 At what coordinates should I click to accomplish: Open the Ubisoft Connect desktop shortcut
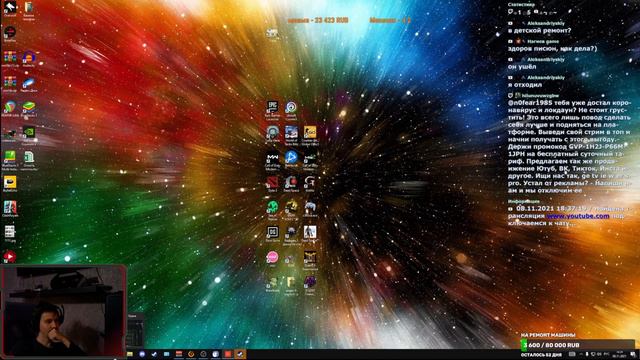291,109
